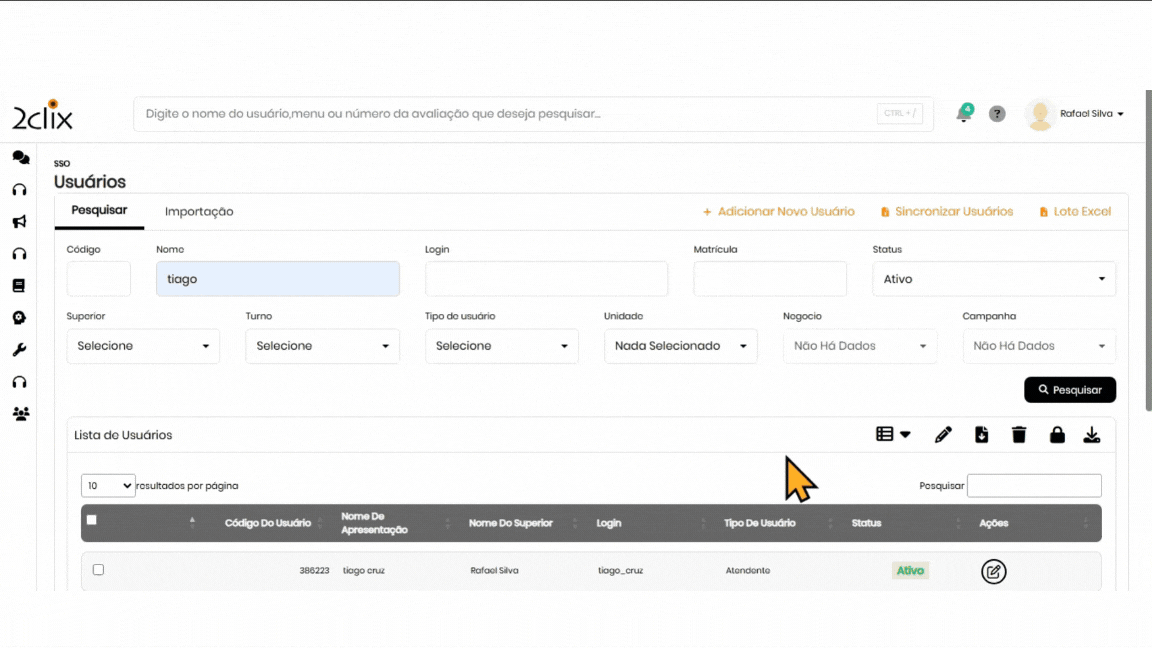This screenshot has height=648, width=1152.
Task: Click the pencil edit icon in list toolbar
Action: pos(943,435)
